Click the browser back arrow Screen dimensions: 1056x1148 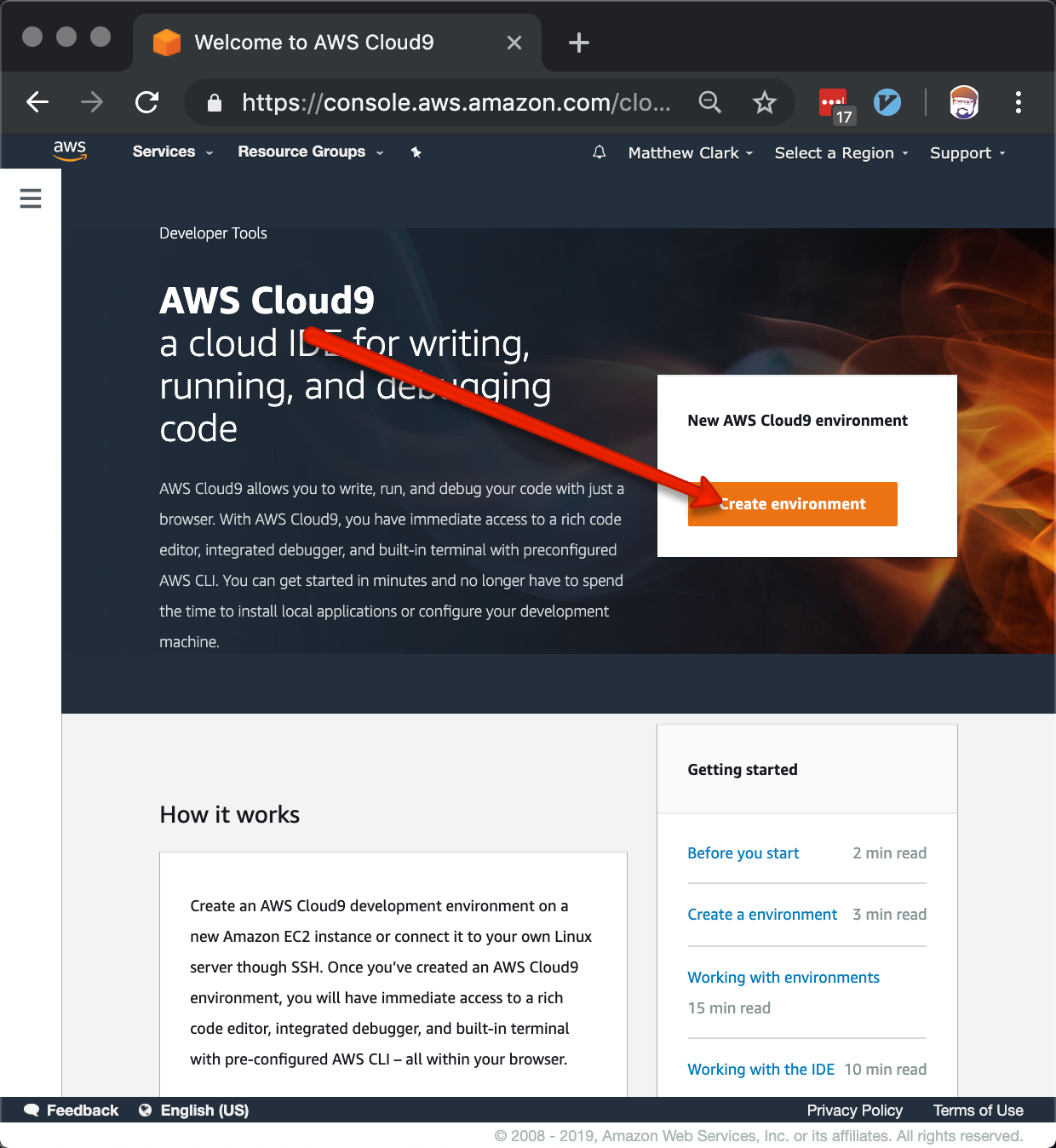click(37, 102)
